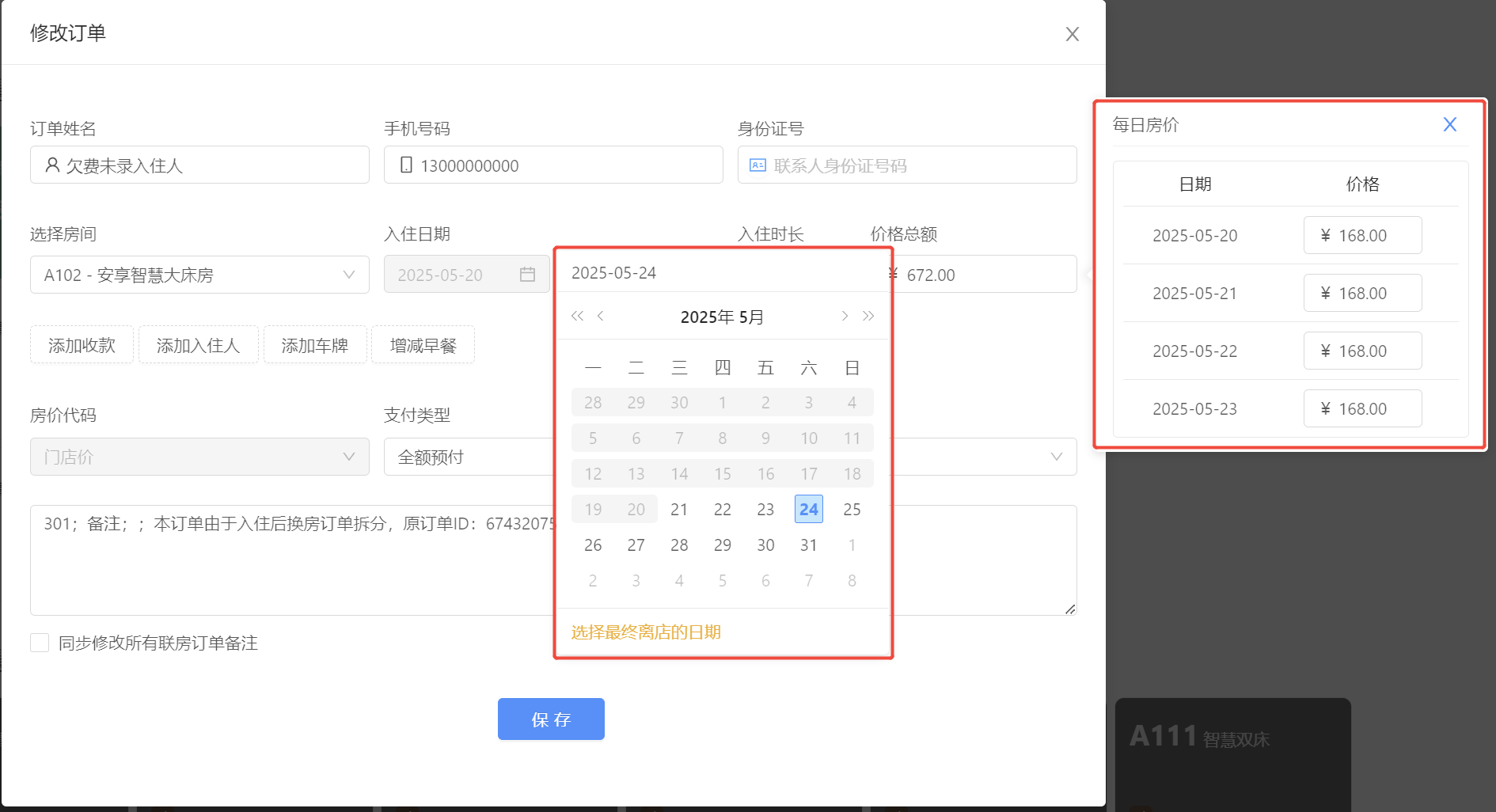Select May 27 in calendar
Image resolution: width=1496 pixels, height=812 pixels.
point(636,544)
